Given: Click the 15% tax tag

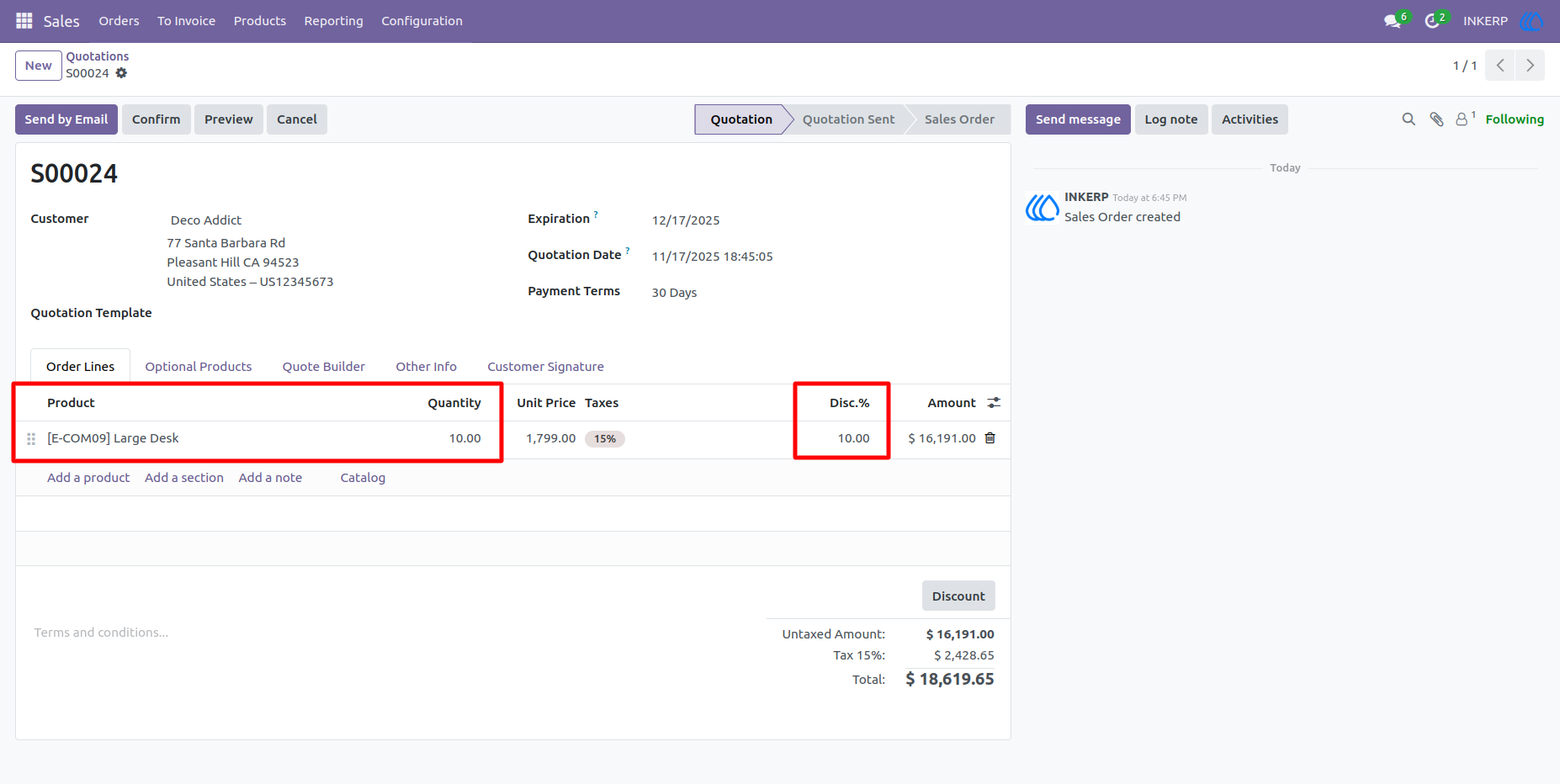Looking at the screenshot, I should pos(605,439).
